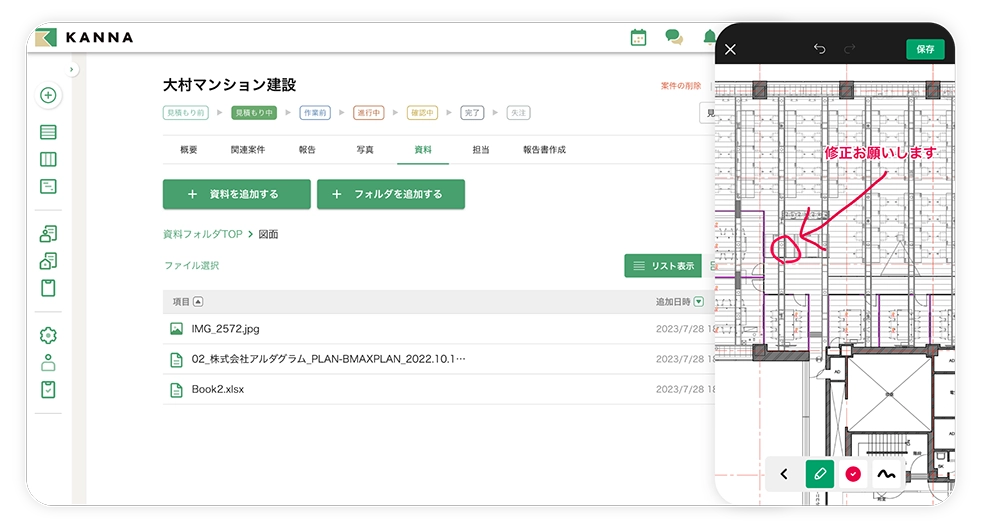
Task: Set status to 失注
Action: coord(518,113)
